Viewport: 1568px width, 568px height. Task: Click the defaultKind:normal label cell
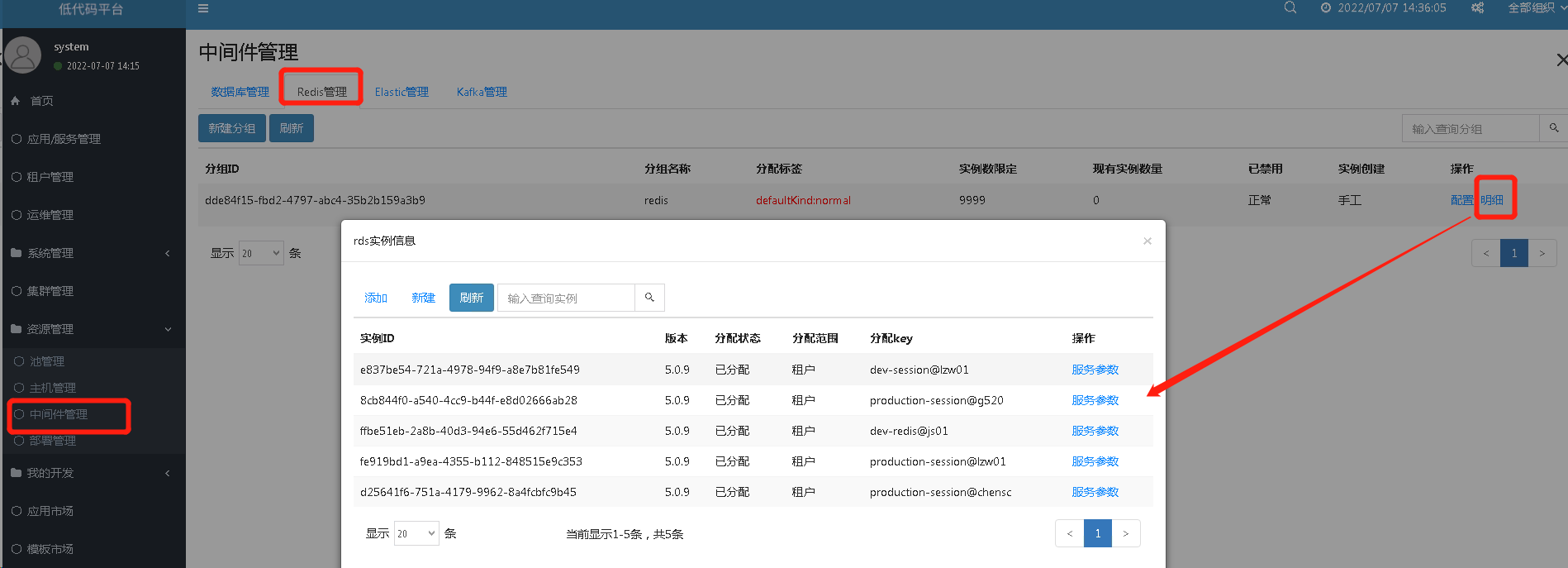coord(803,200)
